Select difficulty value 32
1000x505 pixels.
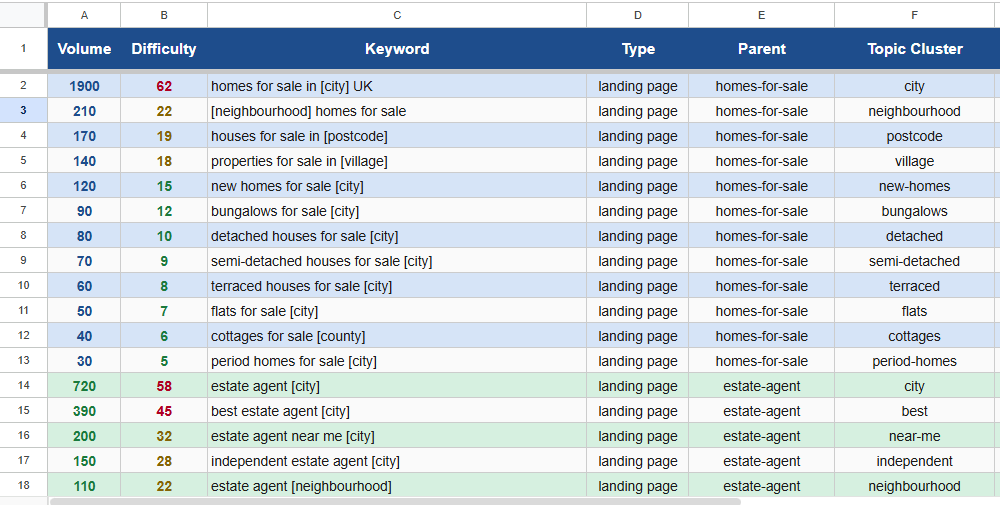coord(164,436)
